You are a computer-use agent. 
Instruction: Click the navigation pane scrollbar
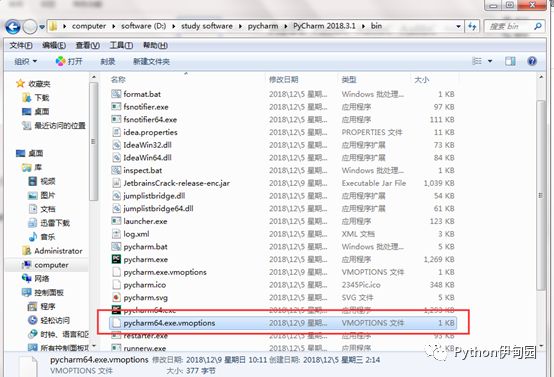[93, 142]
